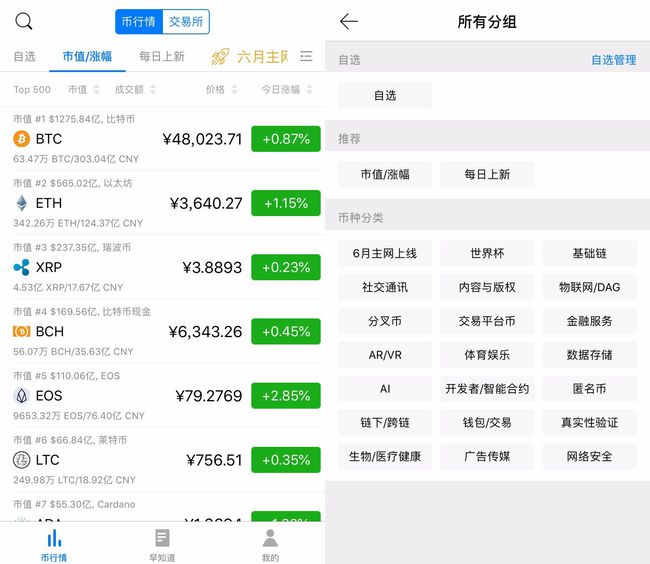Tap LTC price ¥756.51

[214, 460]
